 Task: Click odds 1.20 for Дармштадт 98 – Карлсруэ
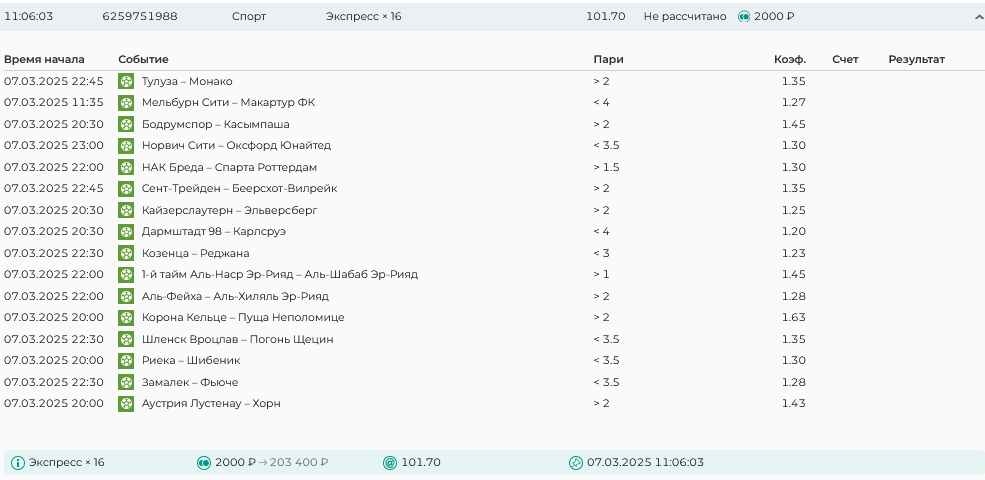tap(793, 231)
